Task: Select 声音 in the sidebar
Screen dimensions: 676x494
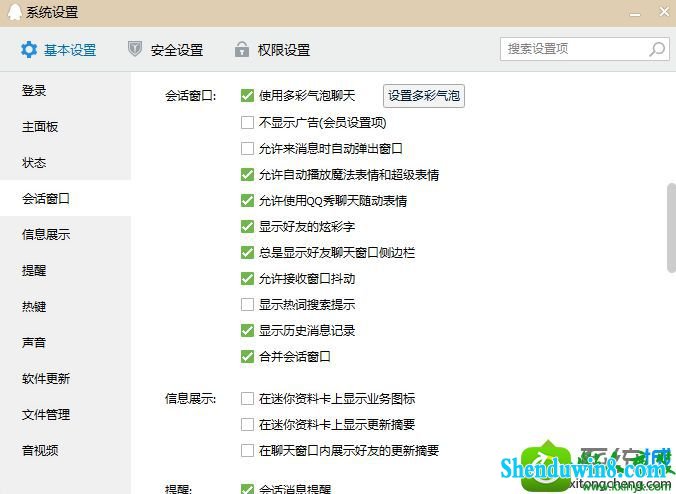Action: [x=65, y=342]
